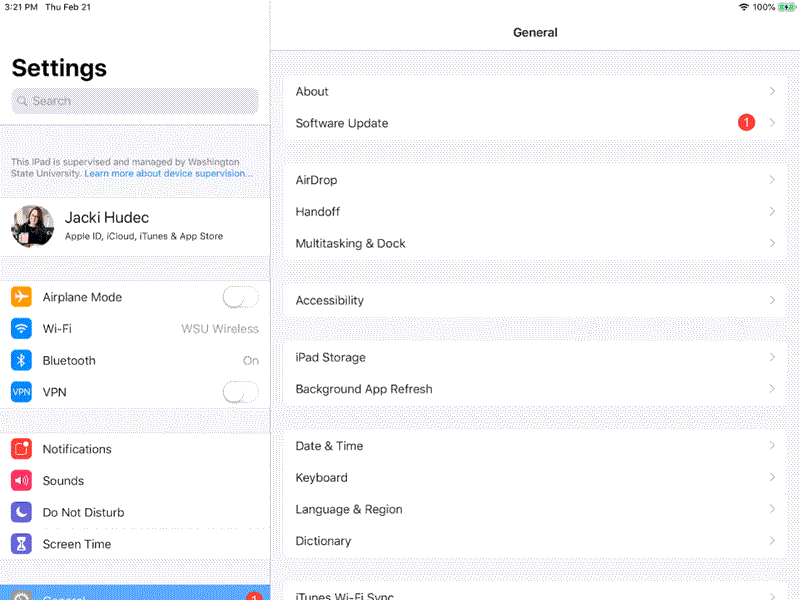The width and height of the screenshot is (800, 600).
Task: Expand Background App Refresh chevron
Action: [772, 389]
